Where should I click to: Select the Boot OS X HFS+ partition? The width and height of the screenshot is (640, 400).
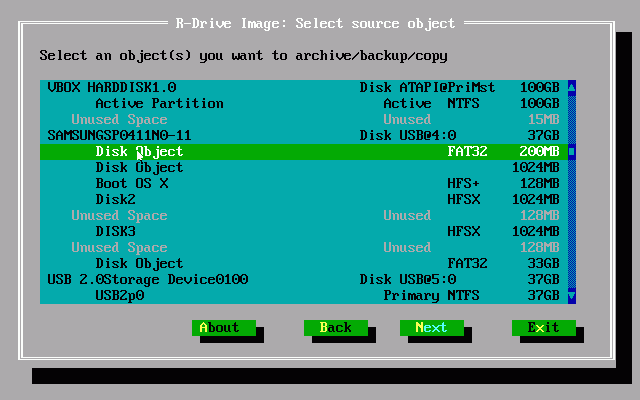point(131,184)
